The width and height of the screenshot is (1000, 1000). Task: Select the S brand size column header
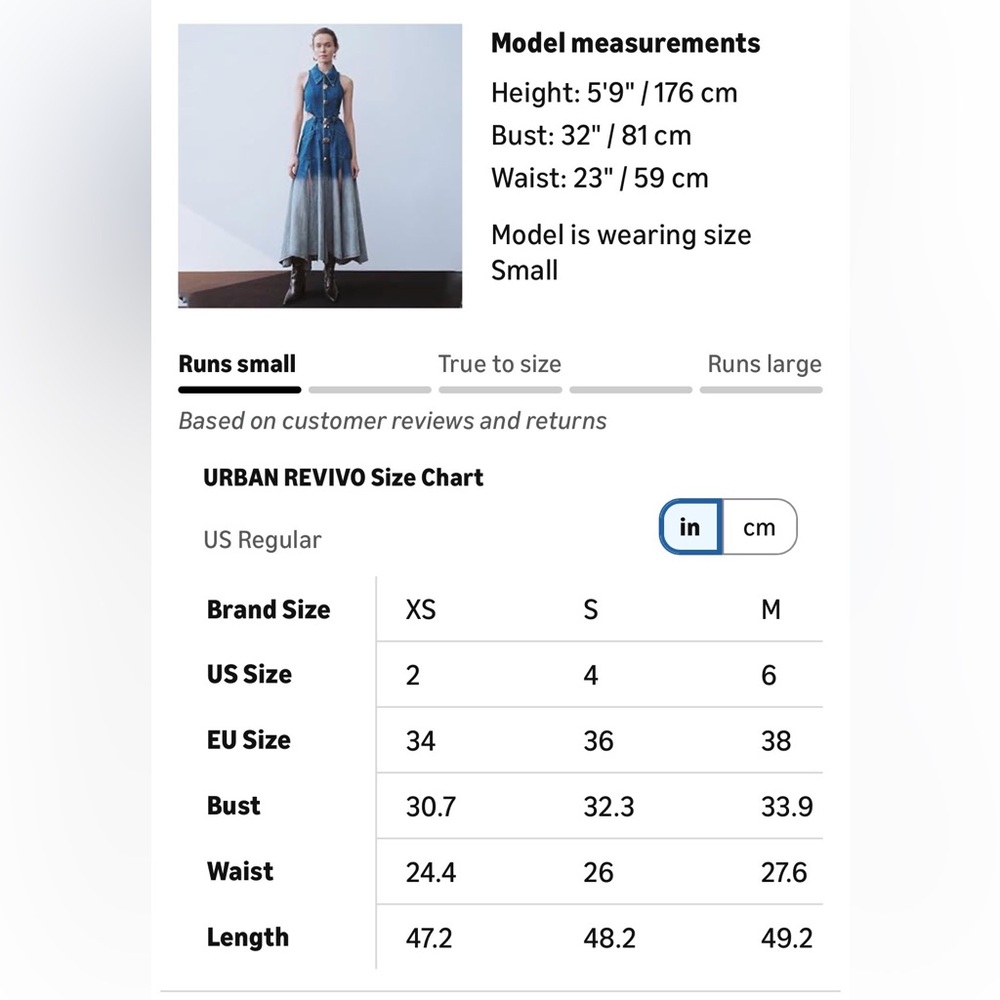click(x=591, y=609)
